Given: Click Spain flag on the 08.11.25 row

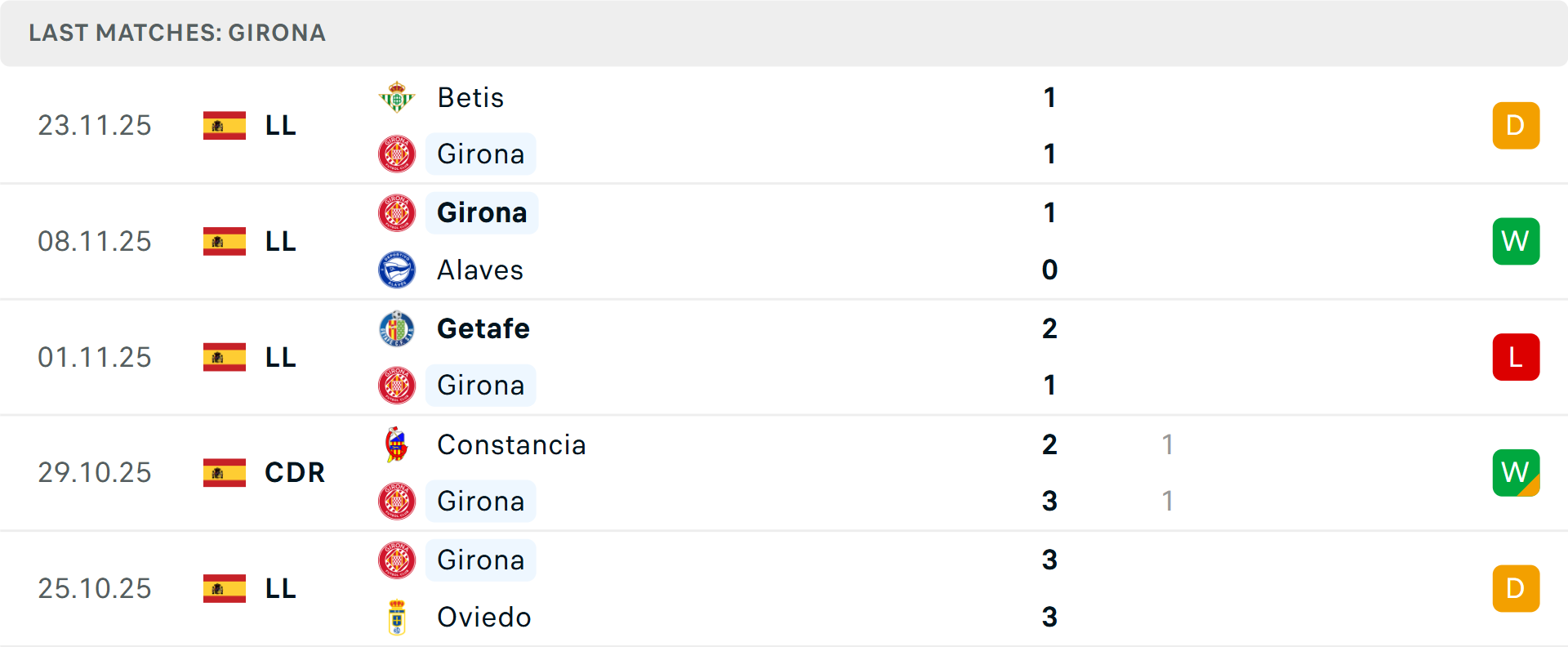Looking at the screenshot, I should [225, 241].
